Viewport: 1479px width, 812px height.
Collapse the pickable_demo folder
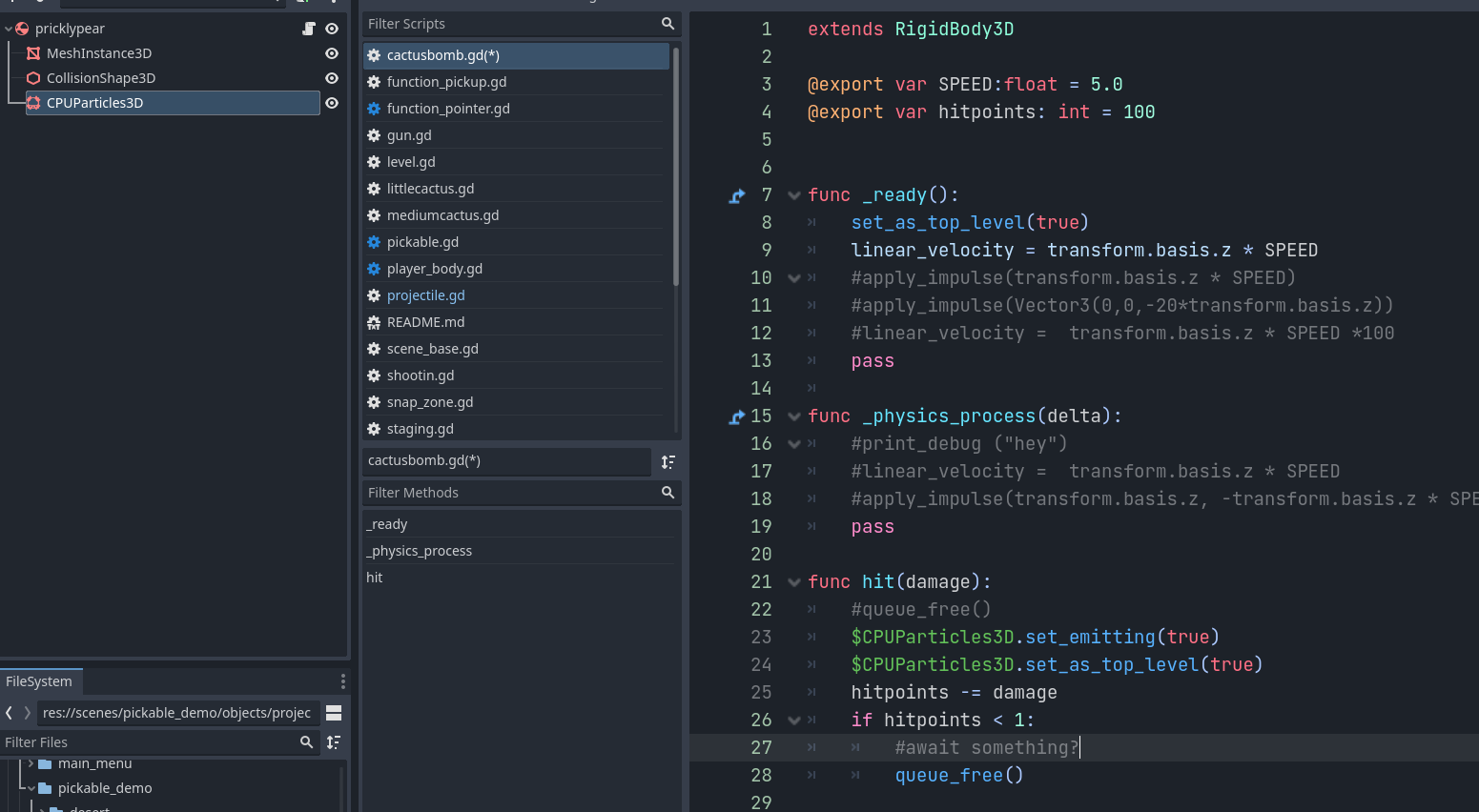tap(31, 788)
